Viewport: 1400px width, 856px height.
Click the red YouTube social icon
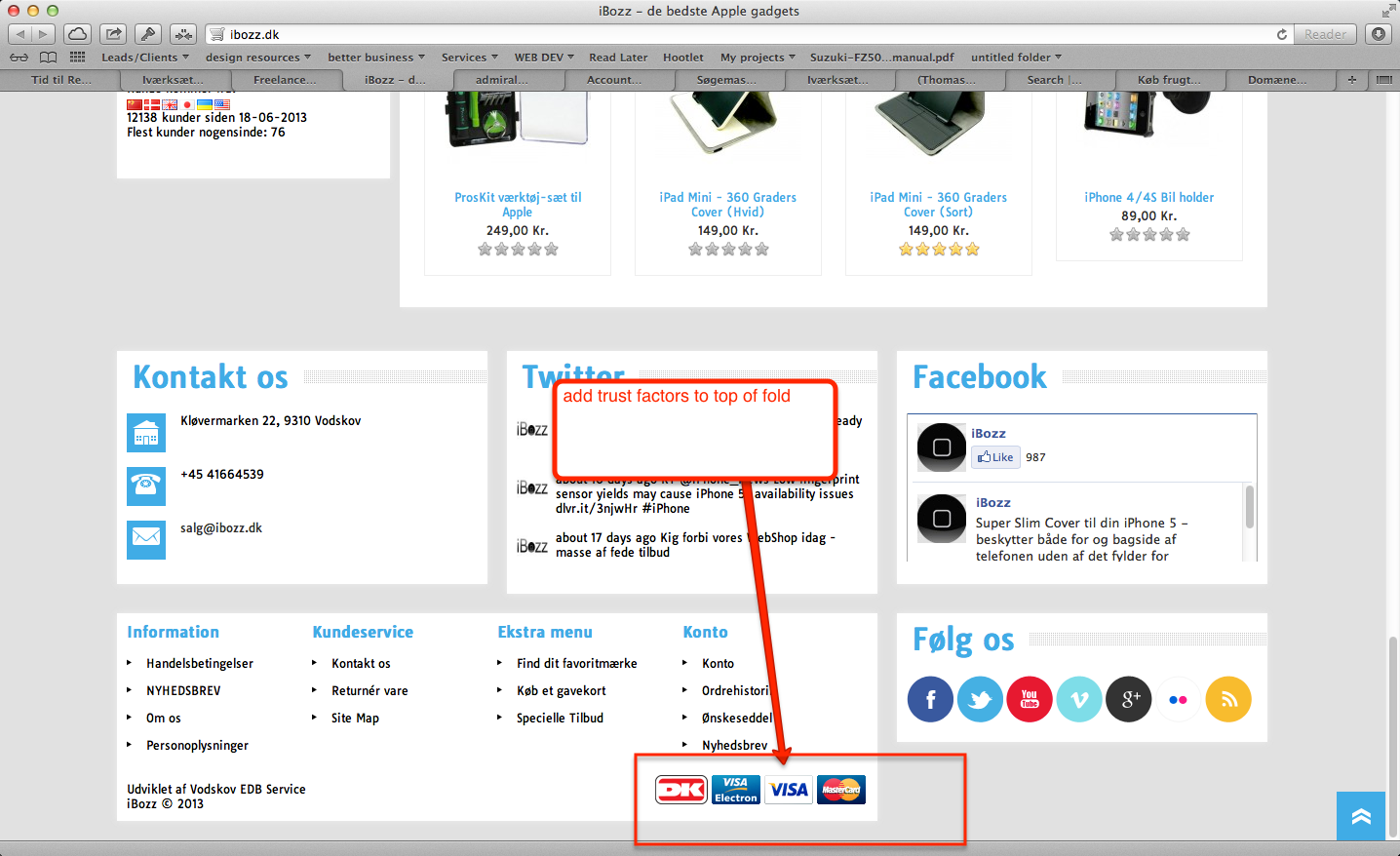click(1030, 699)
